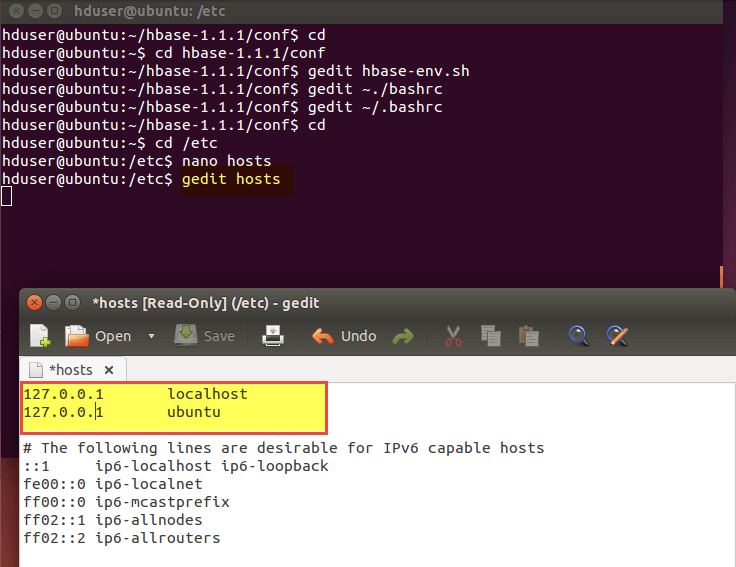Screen dimensions: 736x567
Task: Place cursor on the localhost line
Action: tap(207, 394)
